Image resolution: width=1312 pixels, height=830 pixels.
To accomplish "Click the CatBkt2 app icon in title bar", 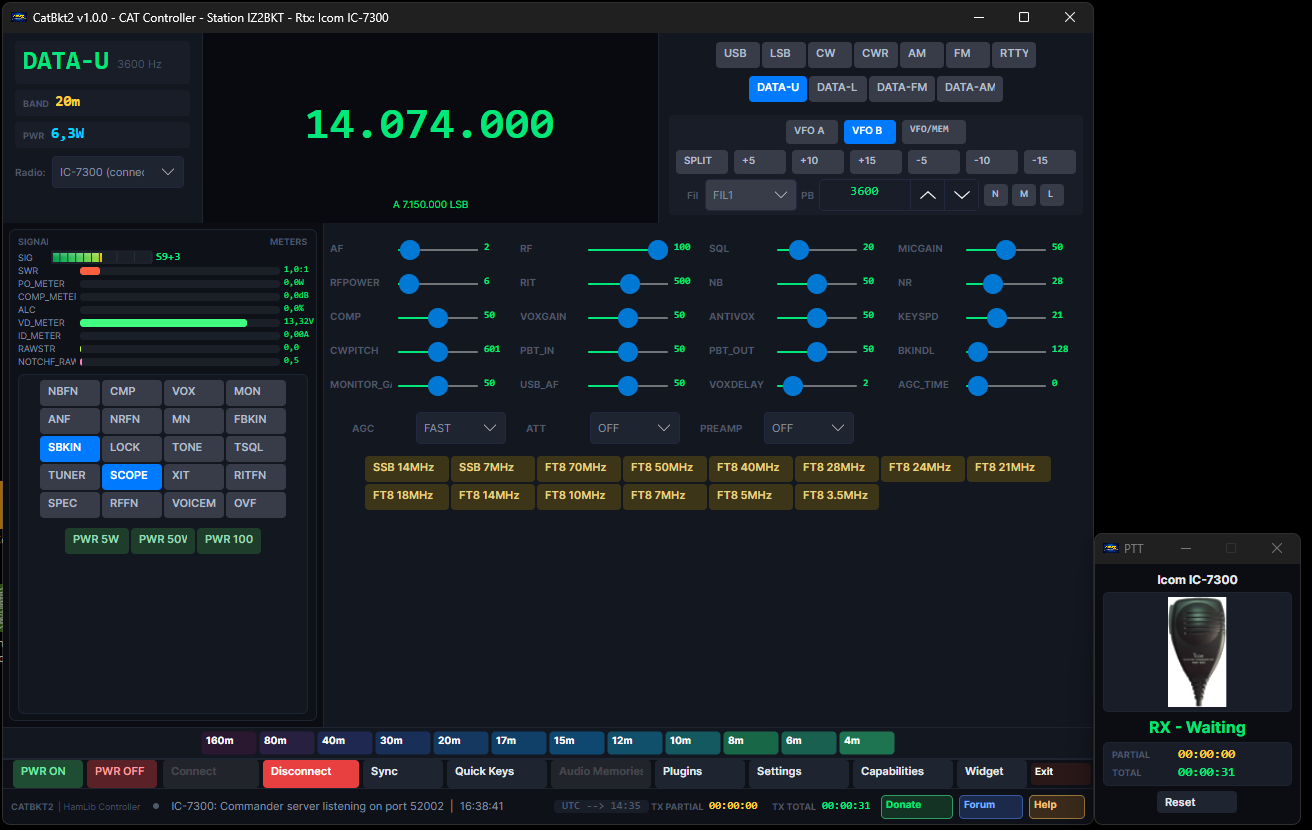I will [19, 17].
